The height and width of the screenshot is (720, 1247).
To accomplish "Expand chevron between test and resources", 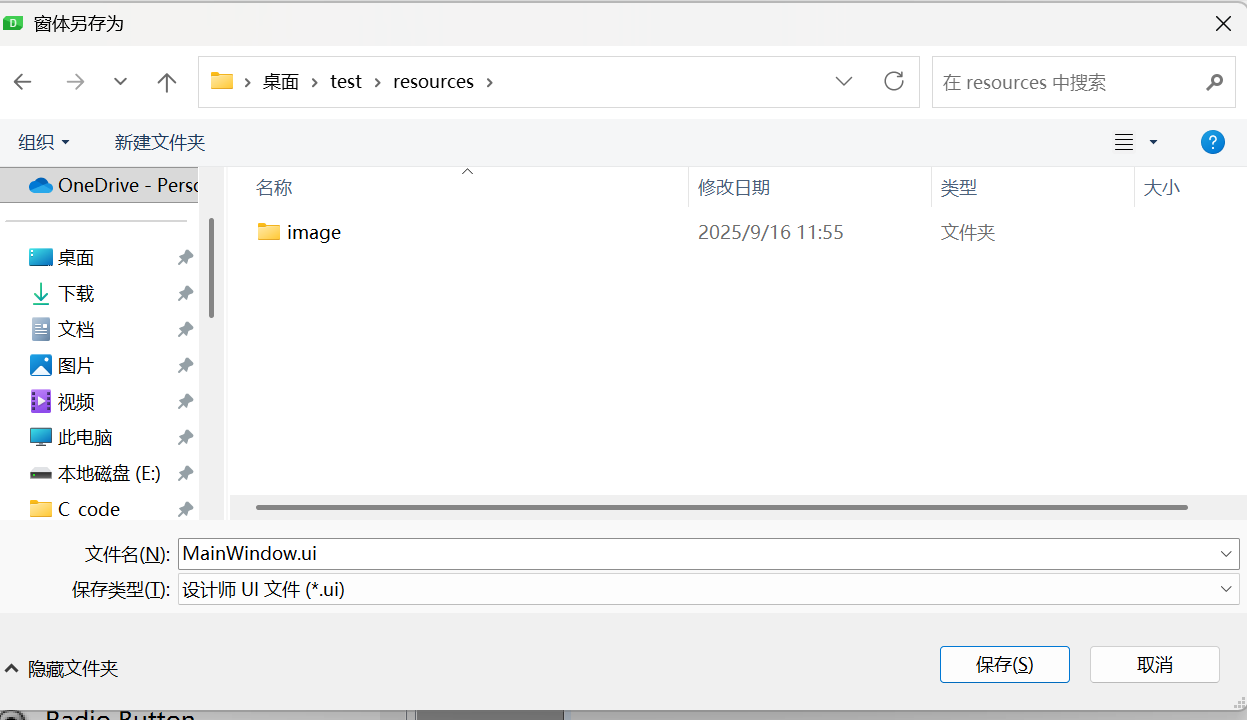I will pos(378,82).
